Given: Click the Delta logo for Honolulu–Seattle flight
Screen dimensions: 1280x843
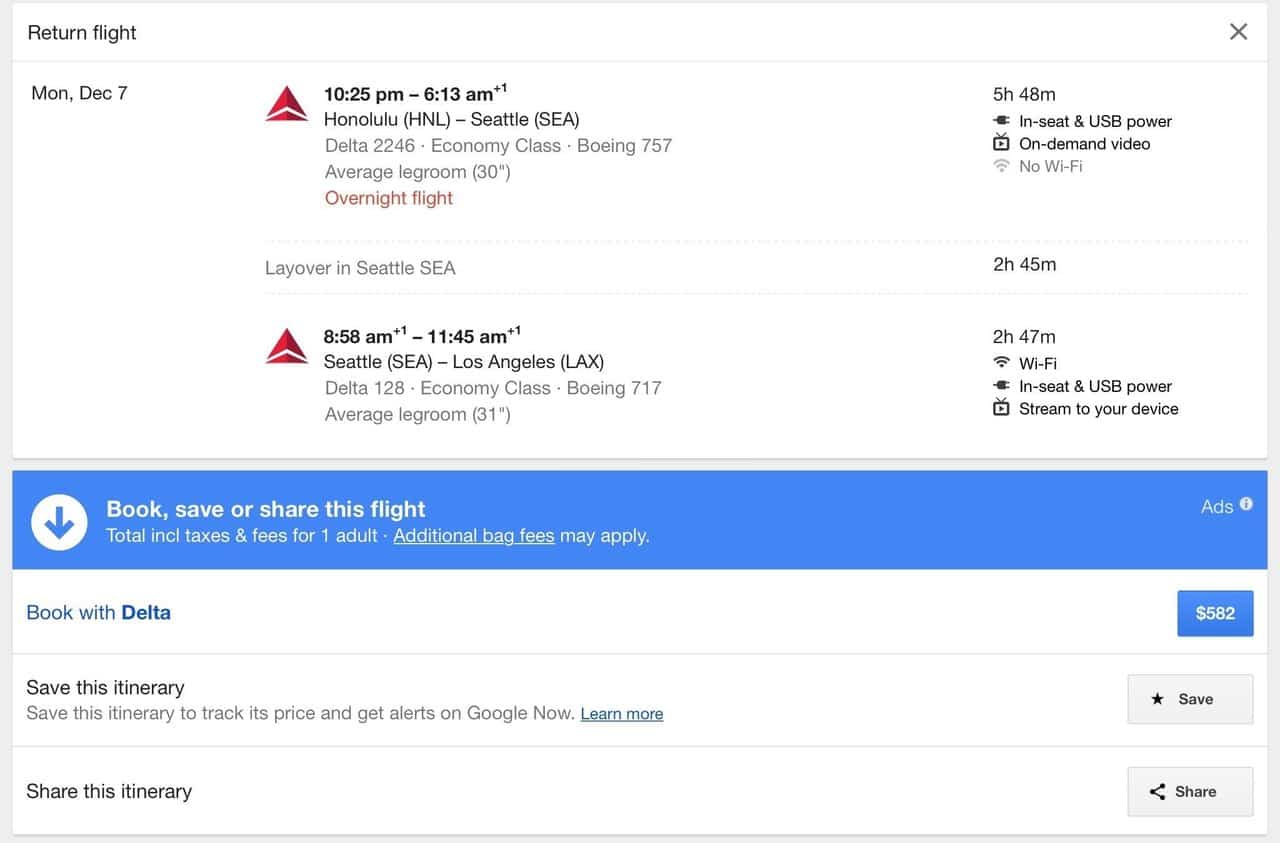Looking at the screenshot, I should point(287,105).
